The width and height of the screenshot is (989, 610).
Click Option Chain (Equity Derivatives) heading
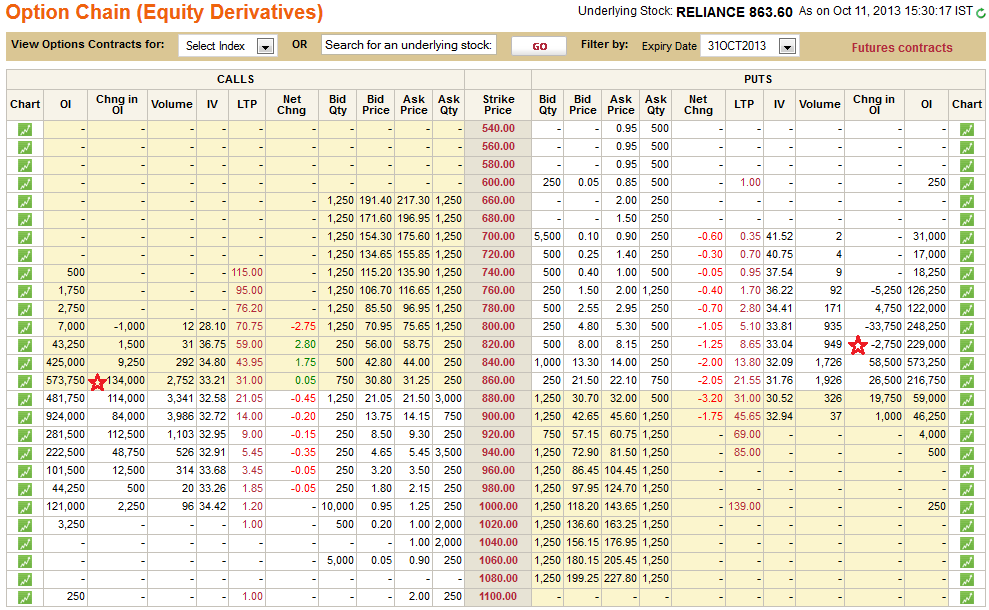[x=165, y=12]
